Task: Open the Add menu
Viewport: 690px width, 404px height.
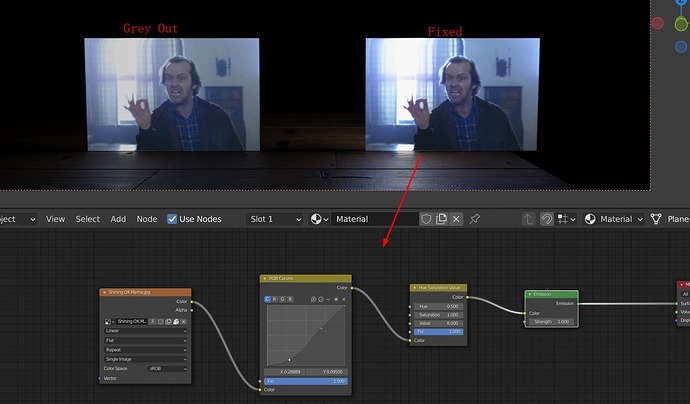Action: click(118, 219)
